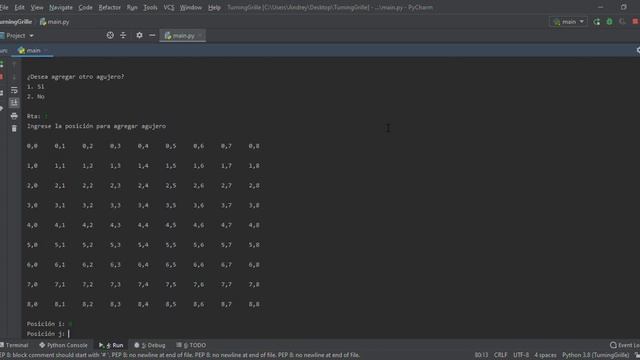This screenshot has height=360, width=640.
Task: Click the UTF-8 encoding in status bar
Action: [521, 355]
